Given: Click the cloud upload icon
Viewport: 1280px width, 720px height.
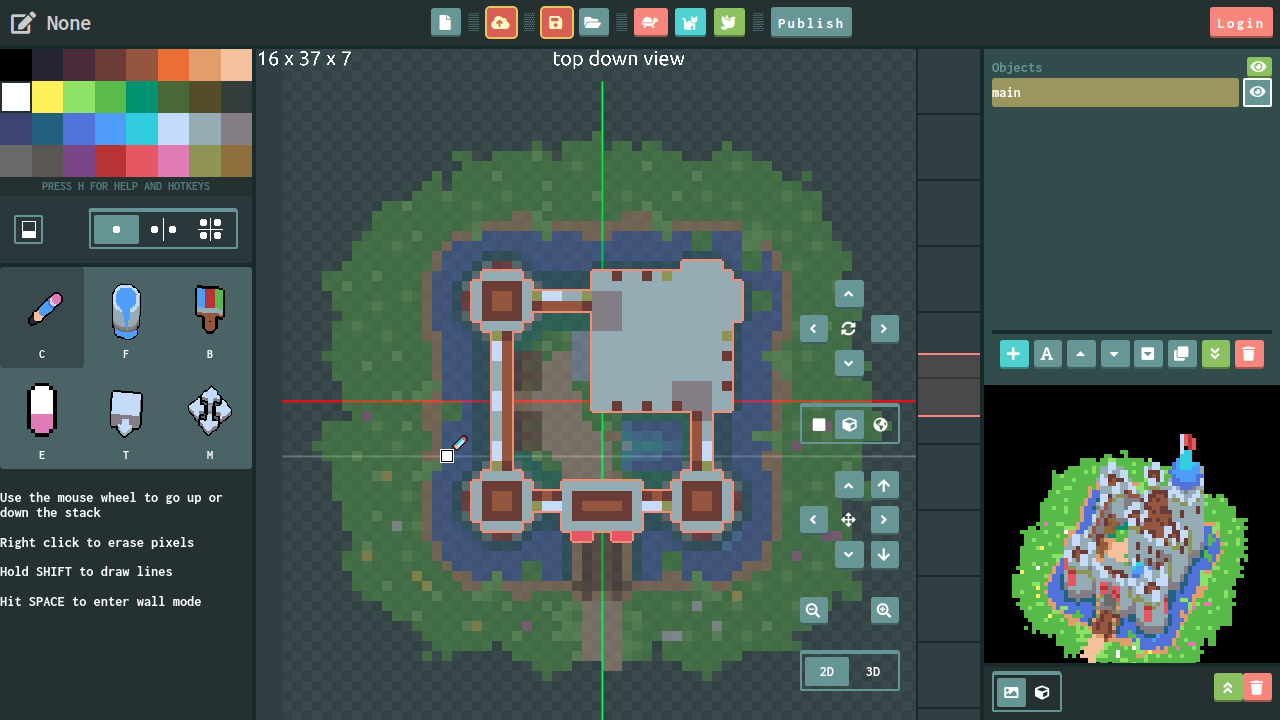Looking at the screenshot, I should [501, 22].
